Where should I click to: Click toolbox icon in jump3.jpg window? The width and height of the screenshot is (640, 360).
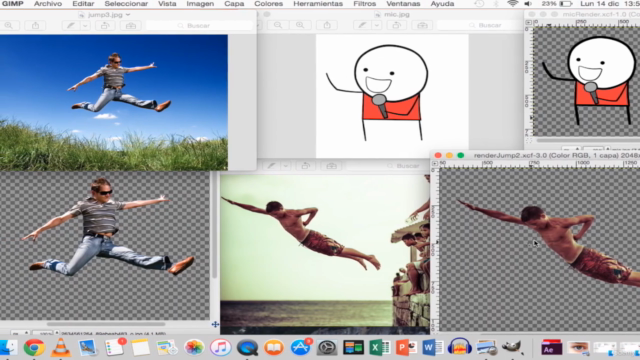(131, 26)
